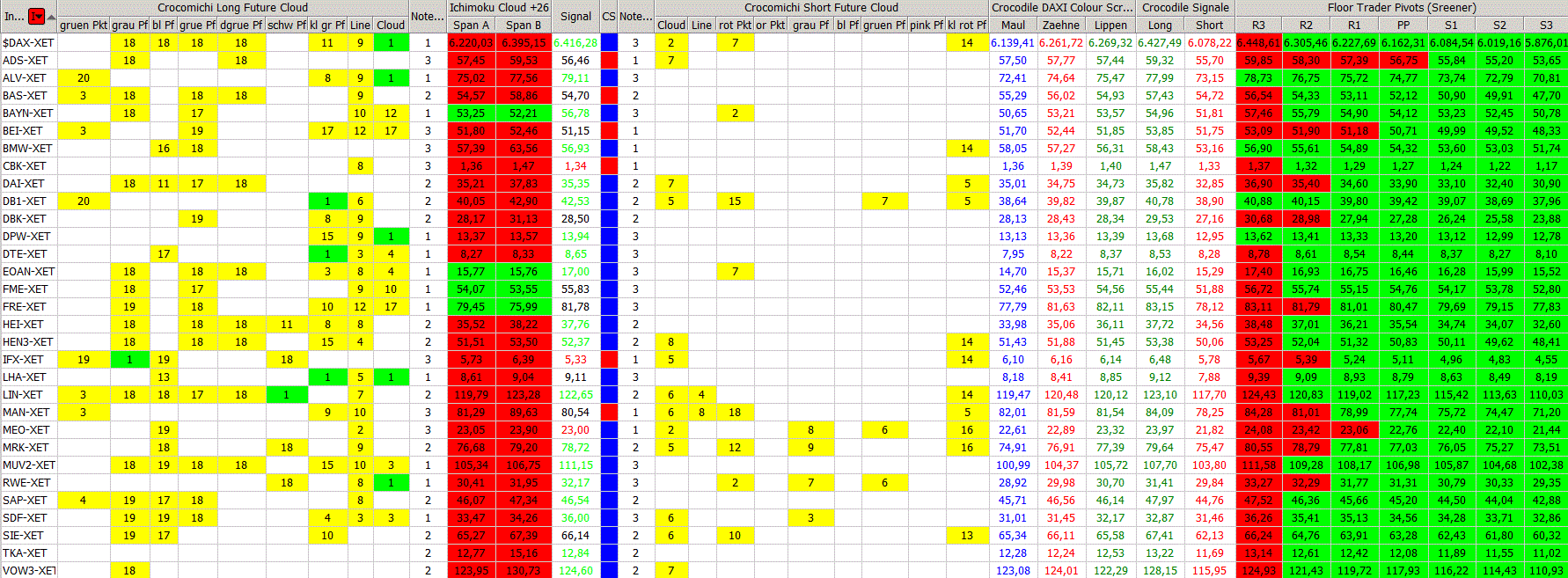Select the $DAX-XET instrument row

point(28,42)
